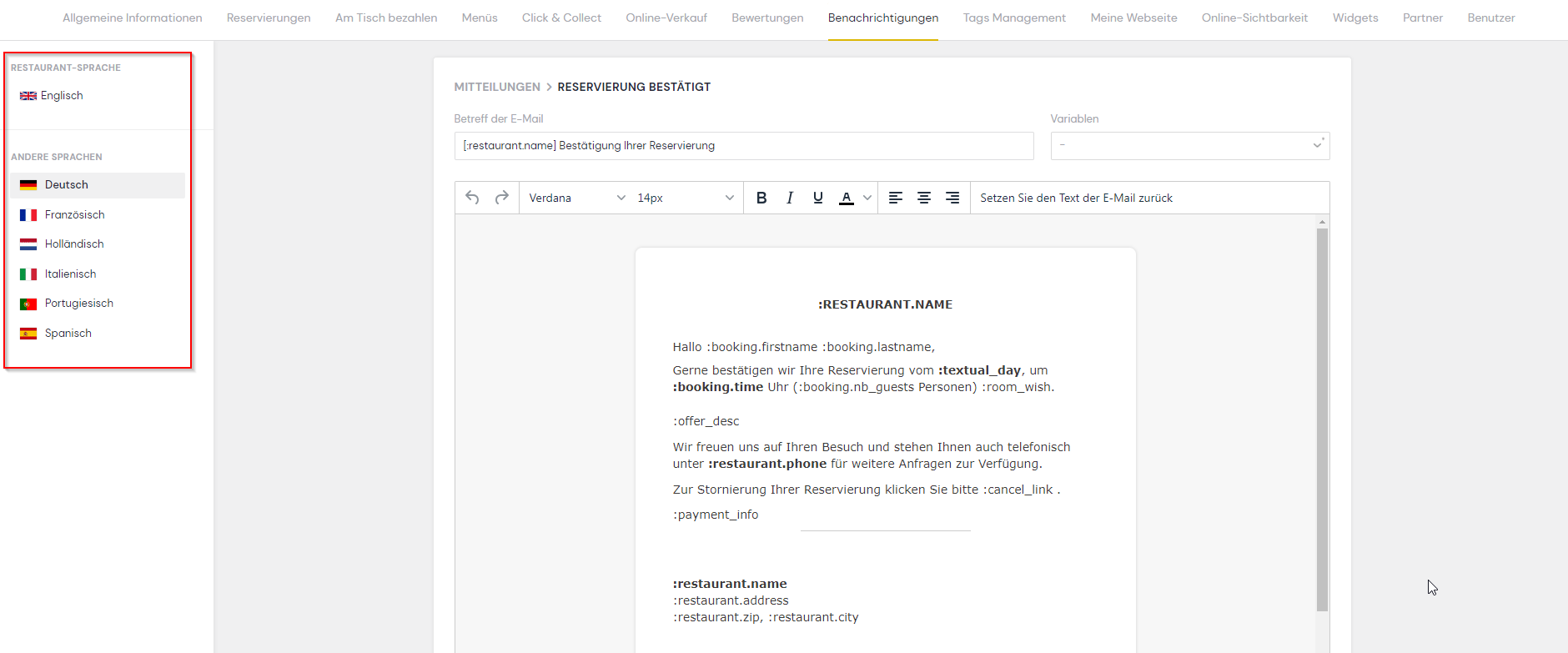Center align the text
Image resolution: width=1568 pixels, height=653 pixels.
[x=924, y=198]
